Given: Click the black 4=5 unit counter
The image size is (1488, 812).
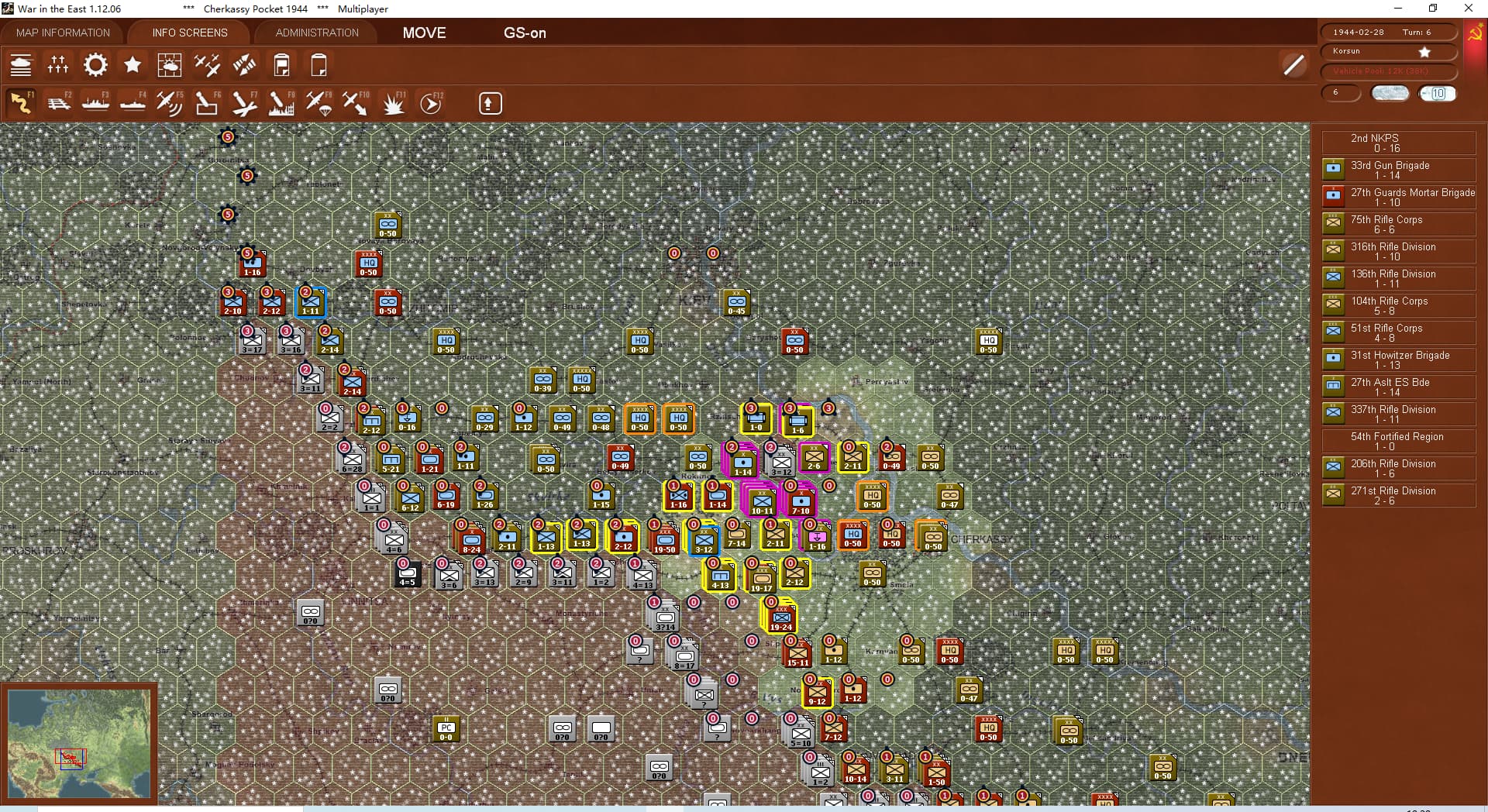Looking at the screenshot, I should pos(407,573).
